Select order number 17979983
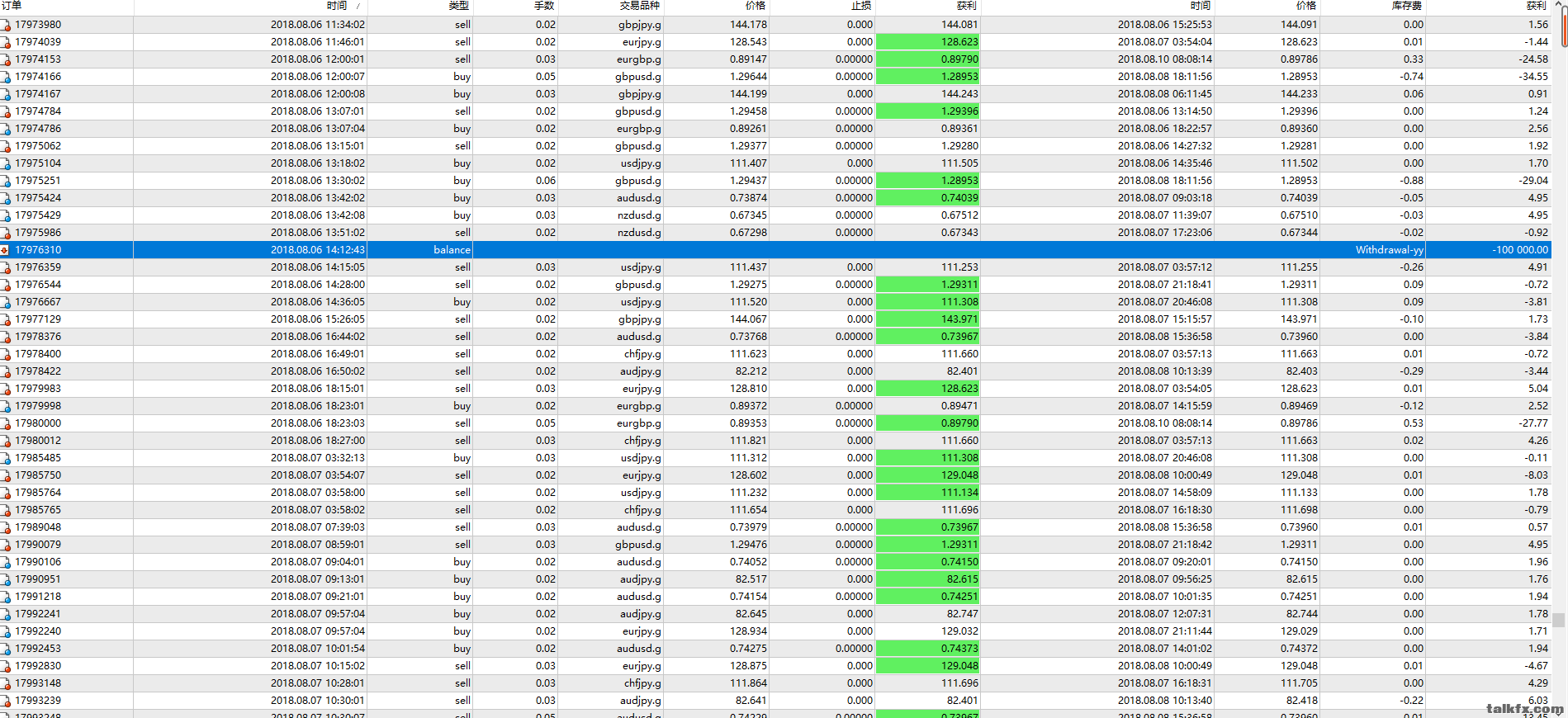This screenshot has width=1568, height=718. (x=38, y=389)
